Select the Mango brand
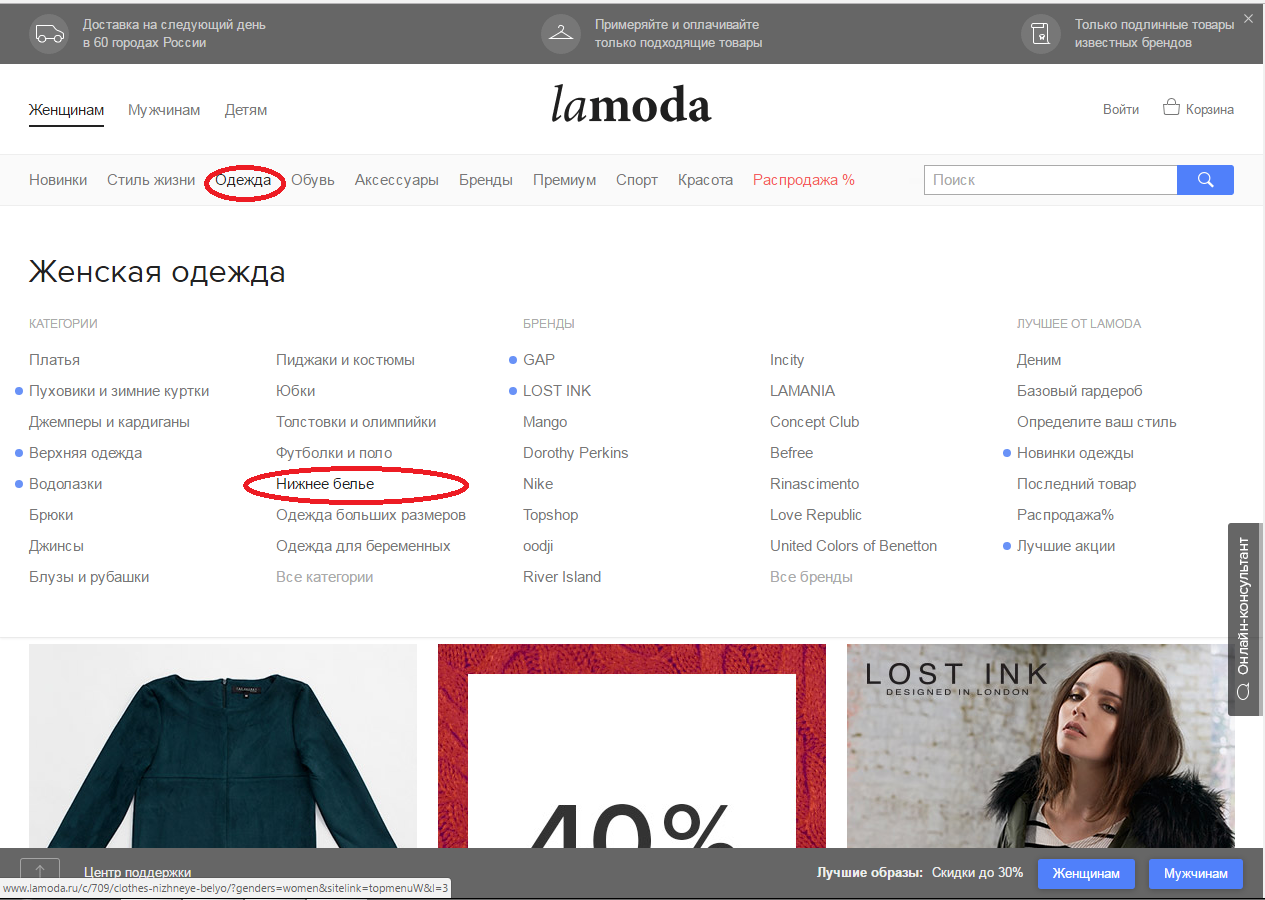Viewport: 1265px width, 900px height. 545,422
